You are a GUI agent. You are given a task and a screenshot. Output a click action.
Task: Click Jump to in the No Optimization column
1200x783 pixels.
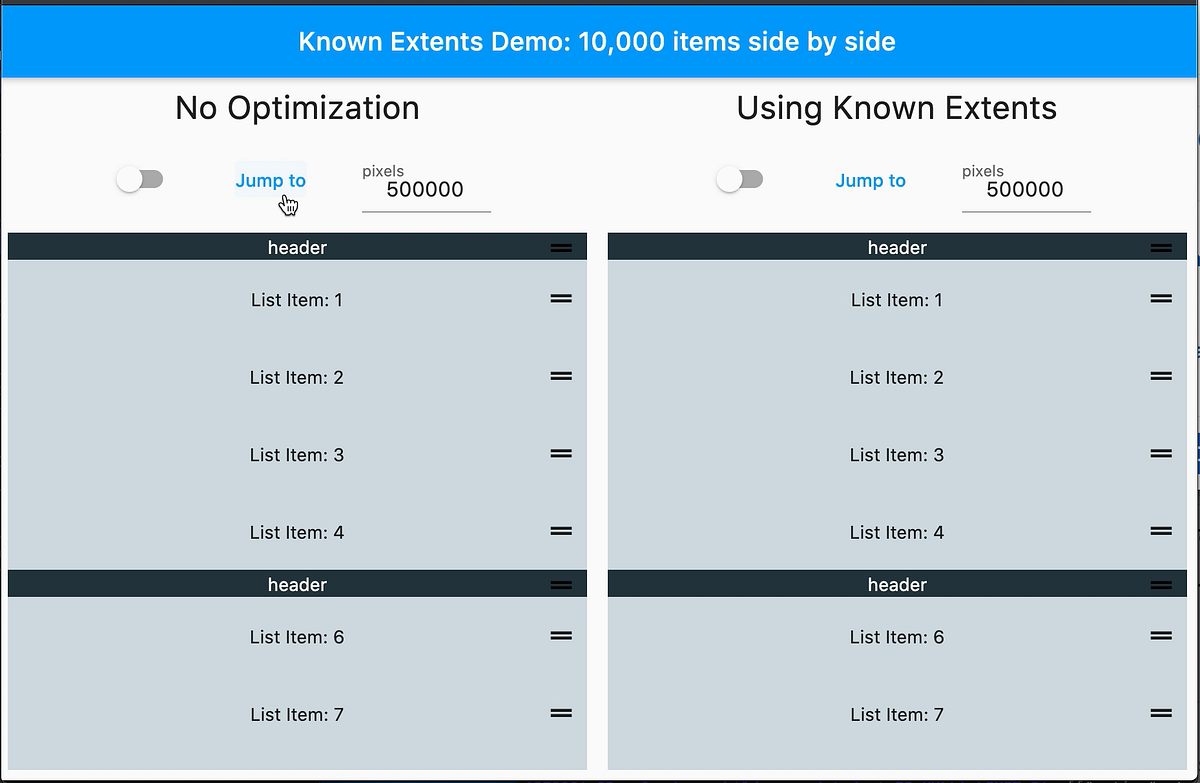(270, 180)
